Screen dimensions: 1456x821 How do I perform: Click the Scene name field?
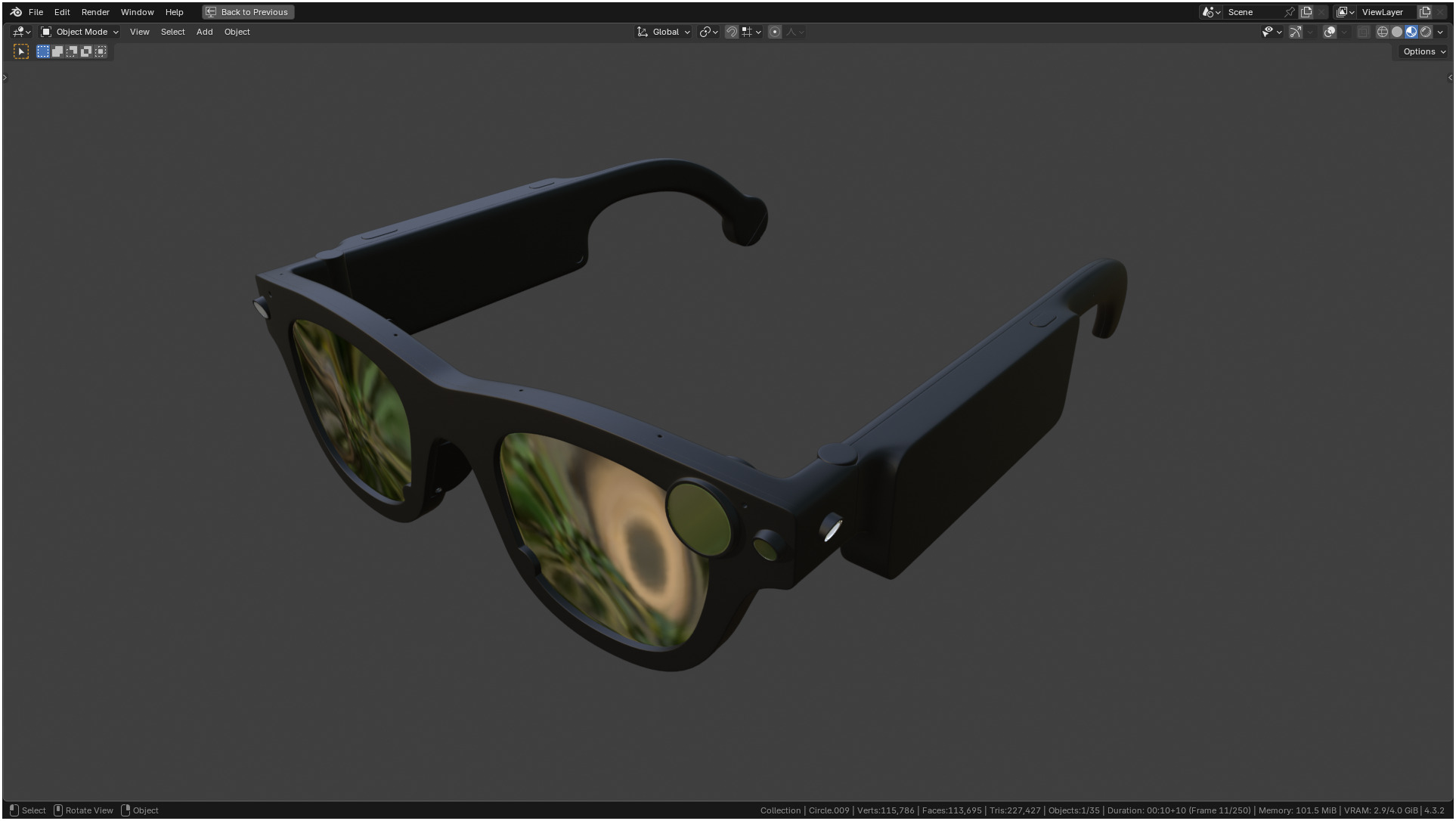pyautogui.click(x=1253, y=12)
